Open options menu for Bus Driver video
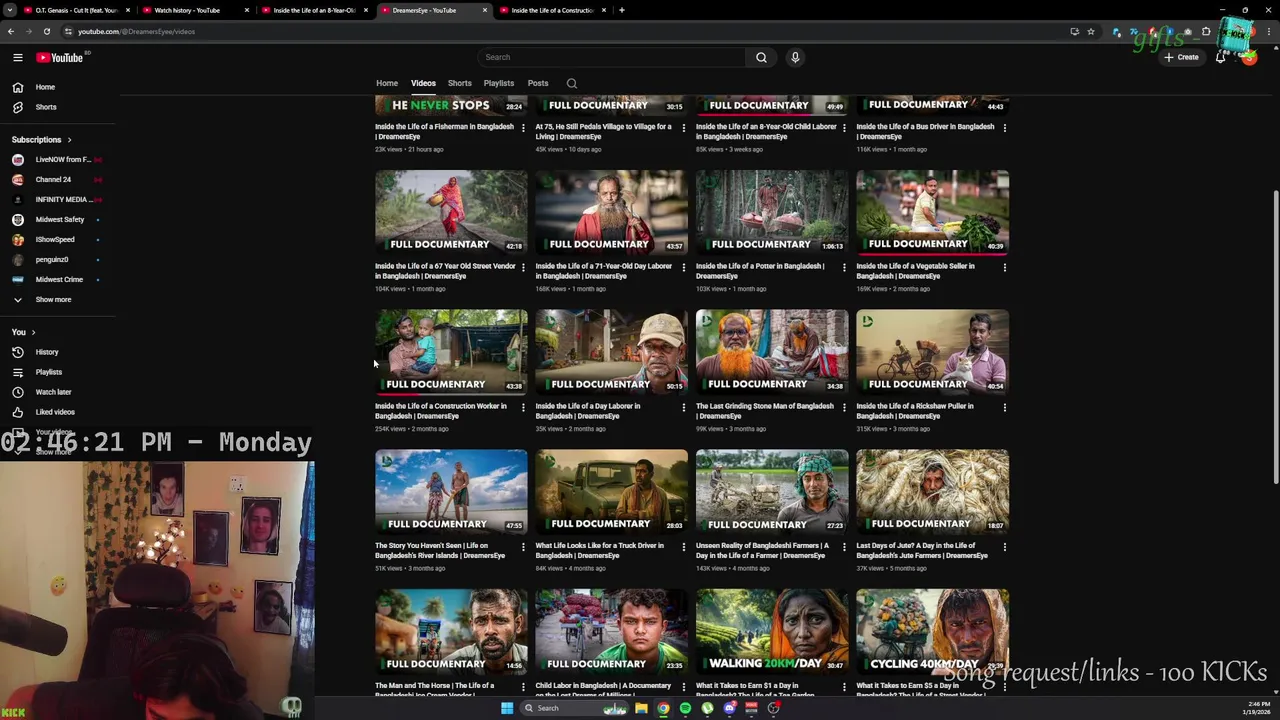This screenshot has width=1280, height=720. pos(1004,128)
